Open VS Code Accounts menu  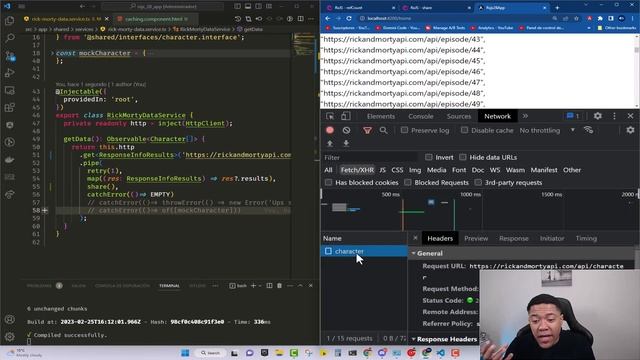[x=9, y=320]
